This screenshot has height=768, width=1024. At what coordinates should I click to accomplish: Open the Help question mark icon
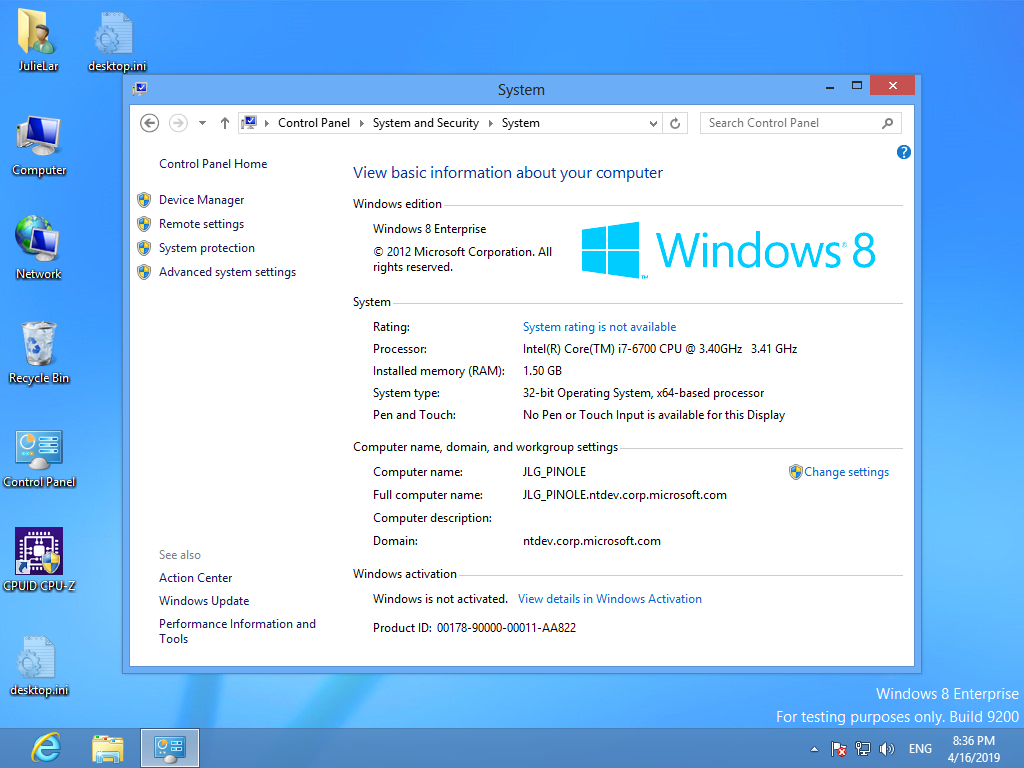tap(903, 152)
